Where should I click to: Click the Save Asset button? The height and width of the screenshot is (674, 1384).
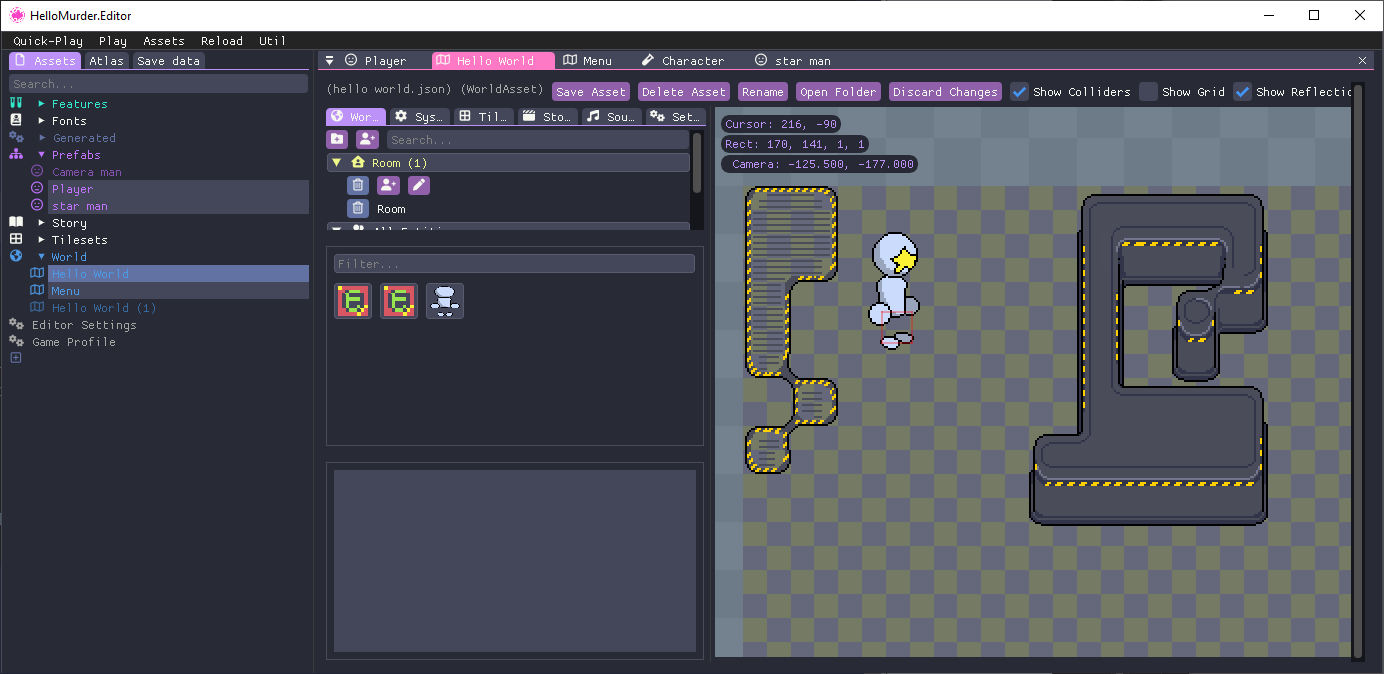[x=590, y=92]
